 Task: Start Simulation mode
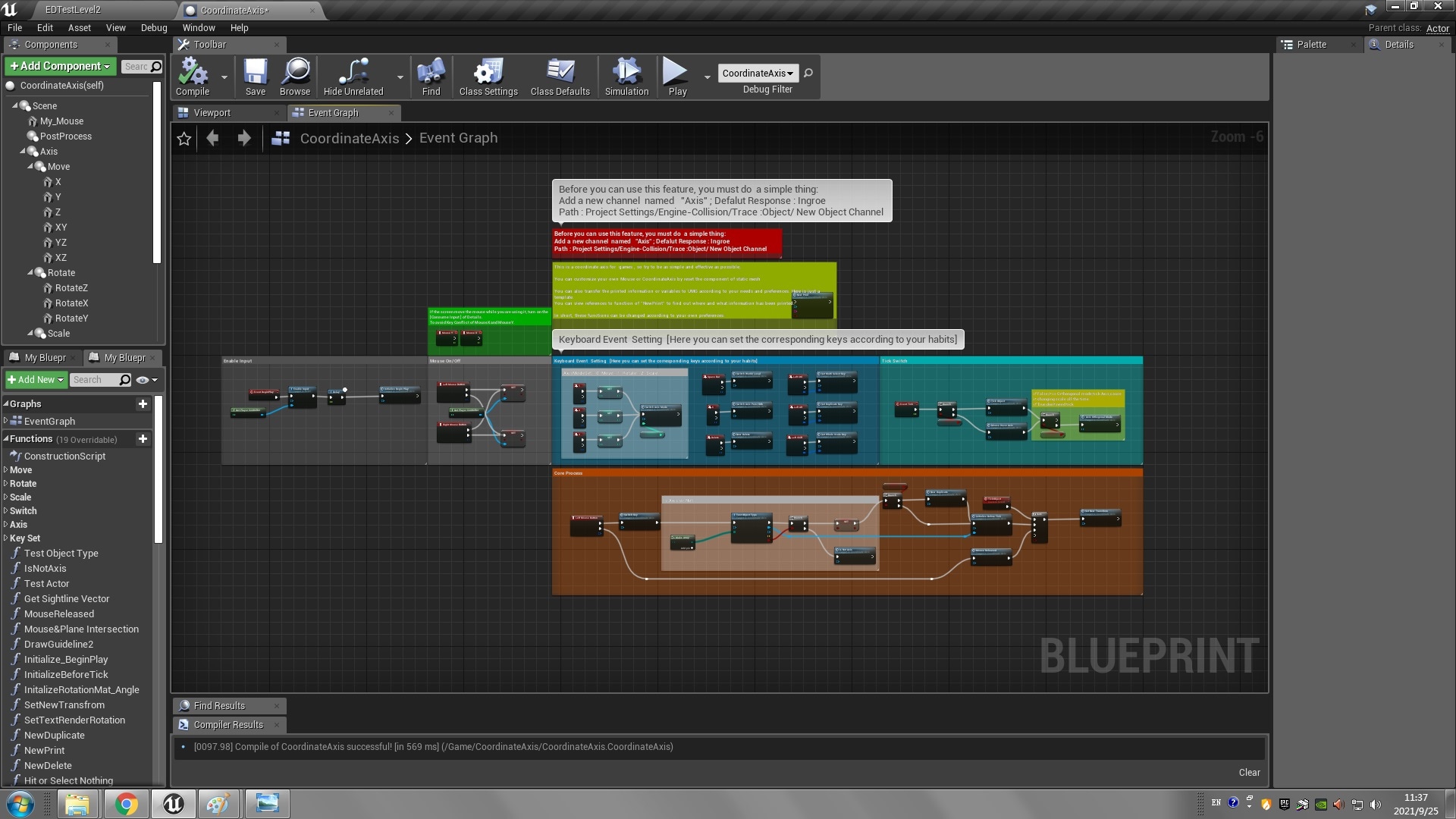[626, 75]
